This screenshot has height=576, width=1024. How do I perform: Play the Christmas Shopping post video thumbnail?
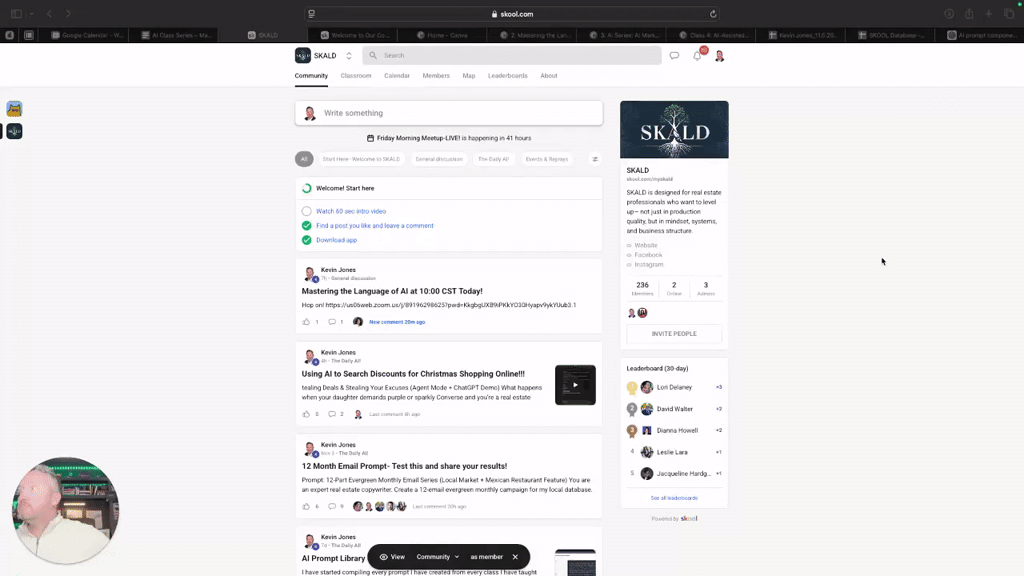click(575, 385)
